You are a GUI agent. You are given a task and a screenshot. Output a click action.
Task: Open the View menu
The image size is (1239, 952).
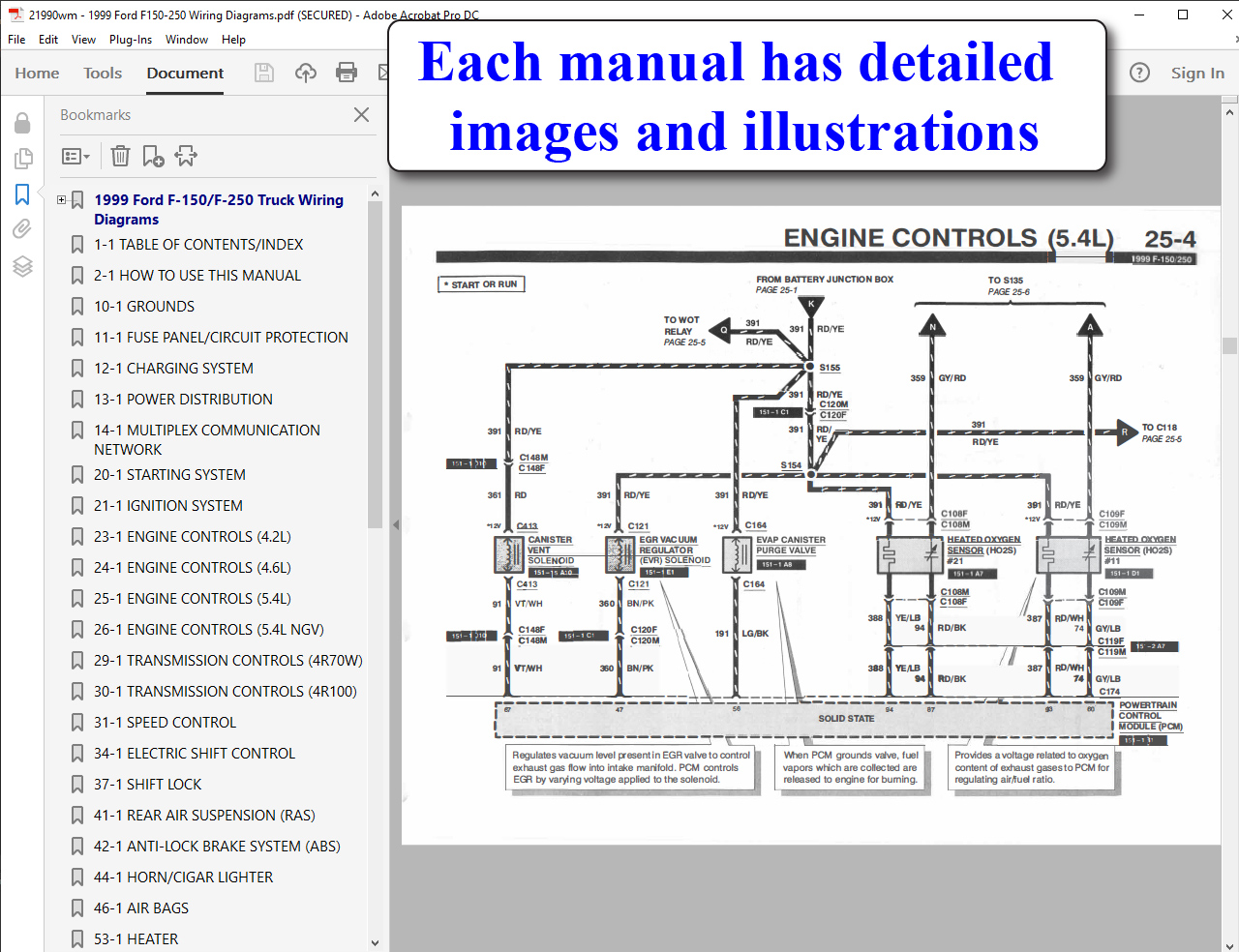(x=83, y=40)
